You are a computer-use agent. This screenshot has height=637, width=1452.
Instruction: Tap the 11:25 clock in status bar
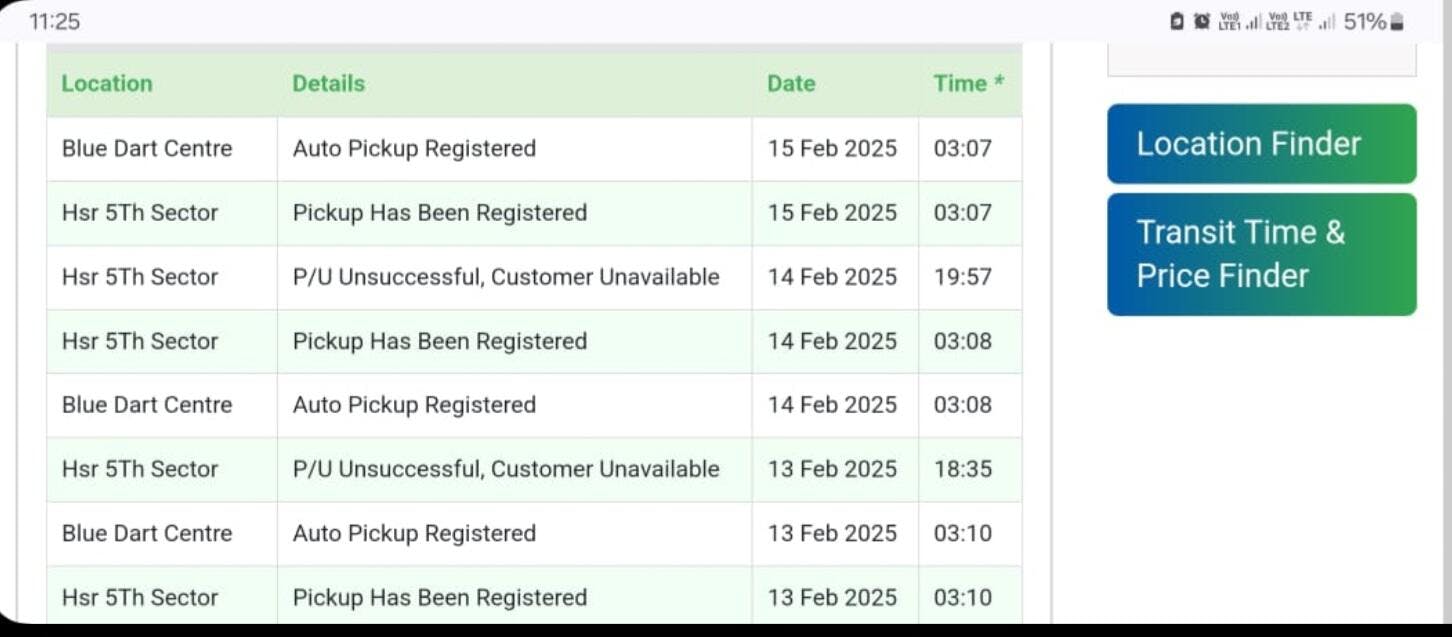click(54, 22)
